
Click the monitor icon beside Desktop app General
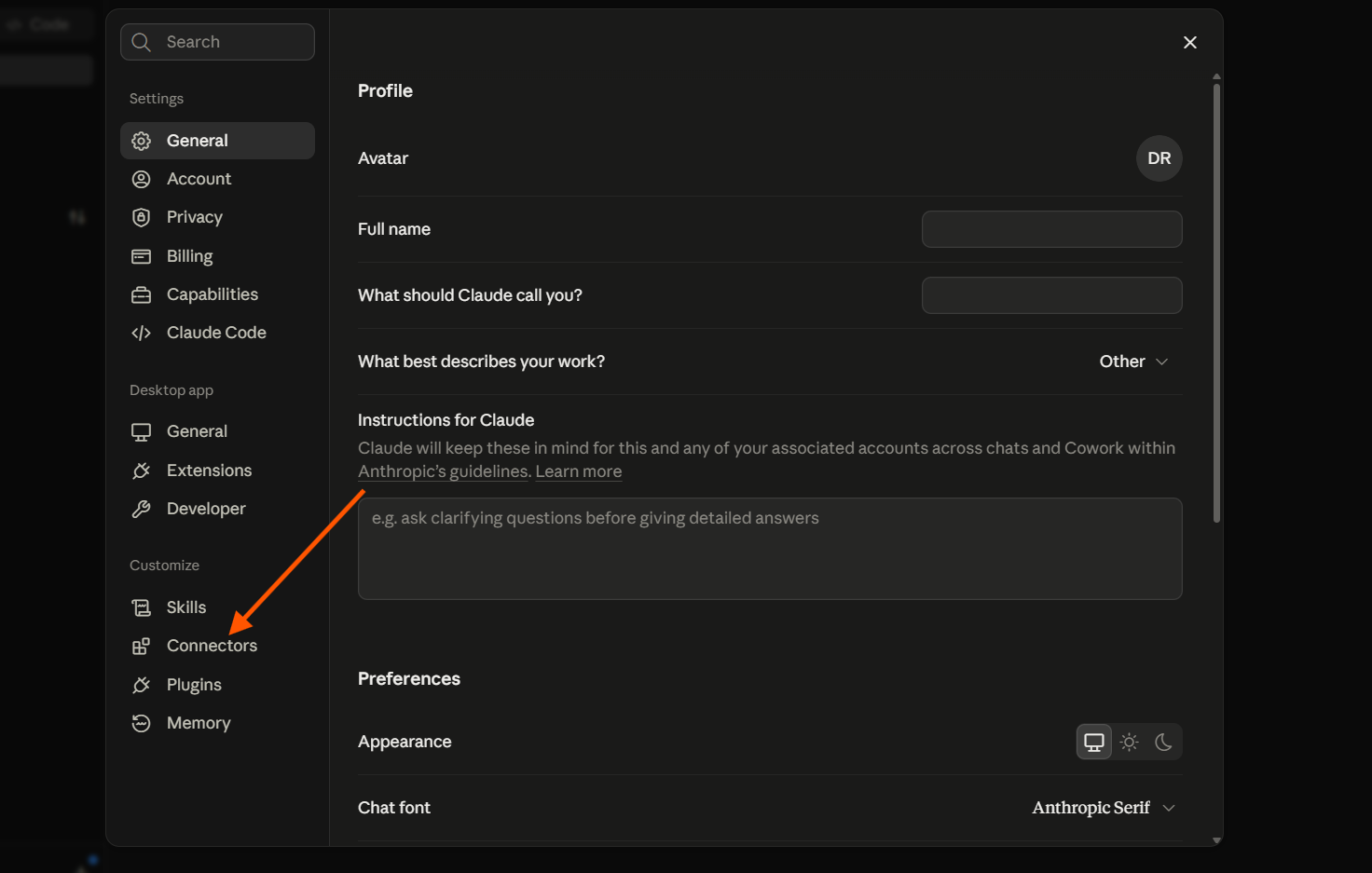point(141,431)
